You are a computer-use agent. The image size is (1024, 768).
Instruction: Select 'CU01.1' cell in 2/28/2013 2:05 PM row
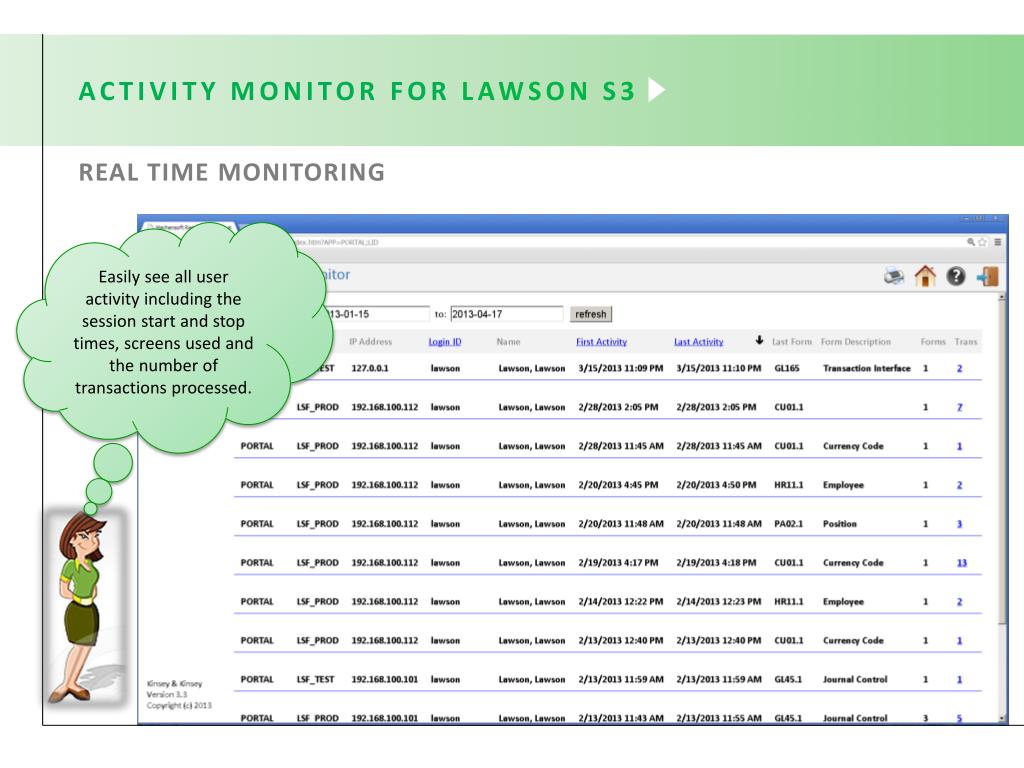coord(788,407)
